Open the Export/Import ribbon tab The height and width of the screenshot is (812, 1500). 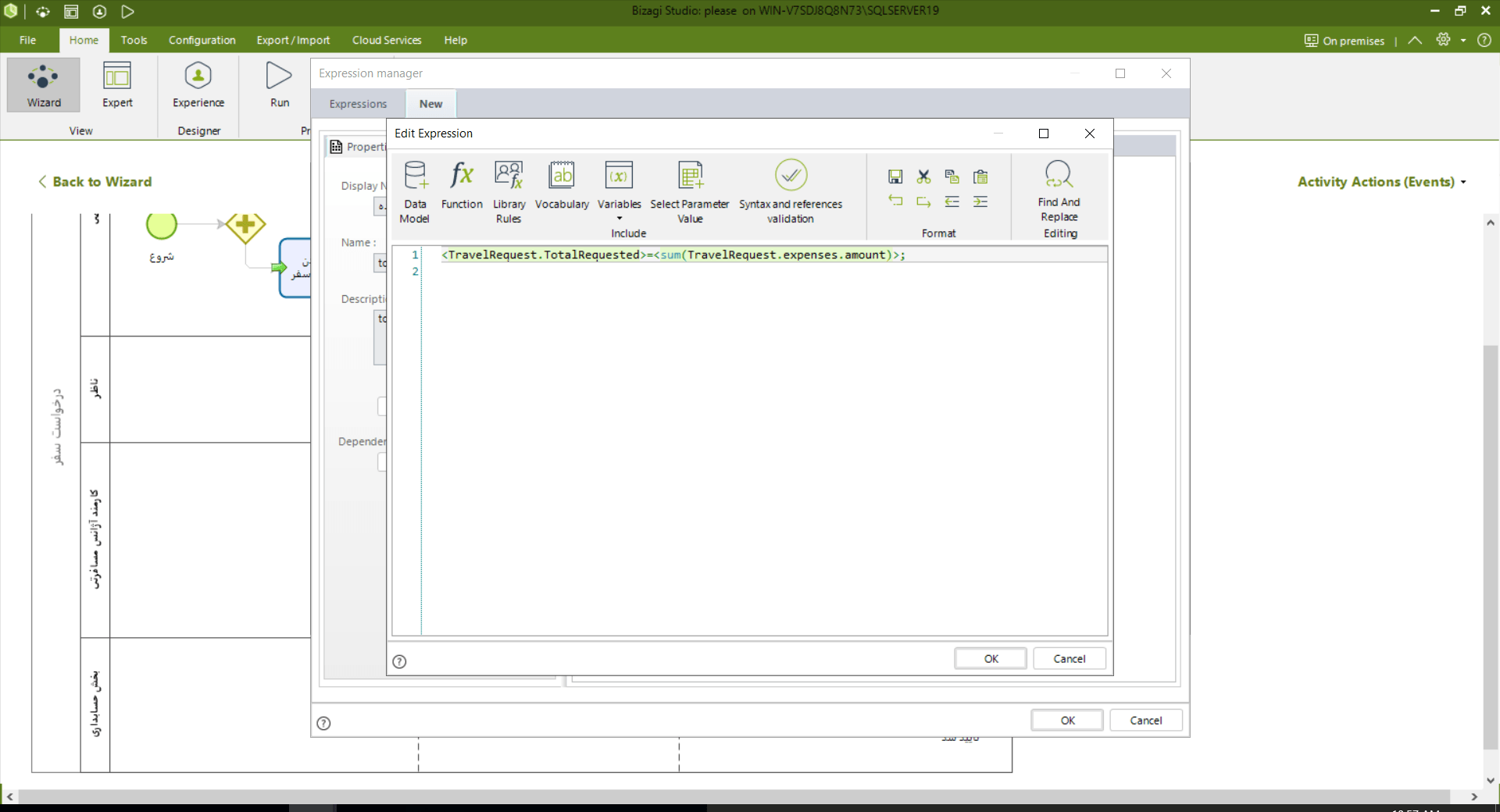tap(293, 40)
